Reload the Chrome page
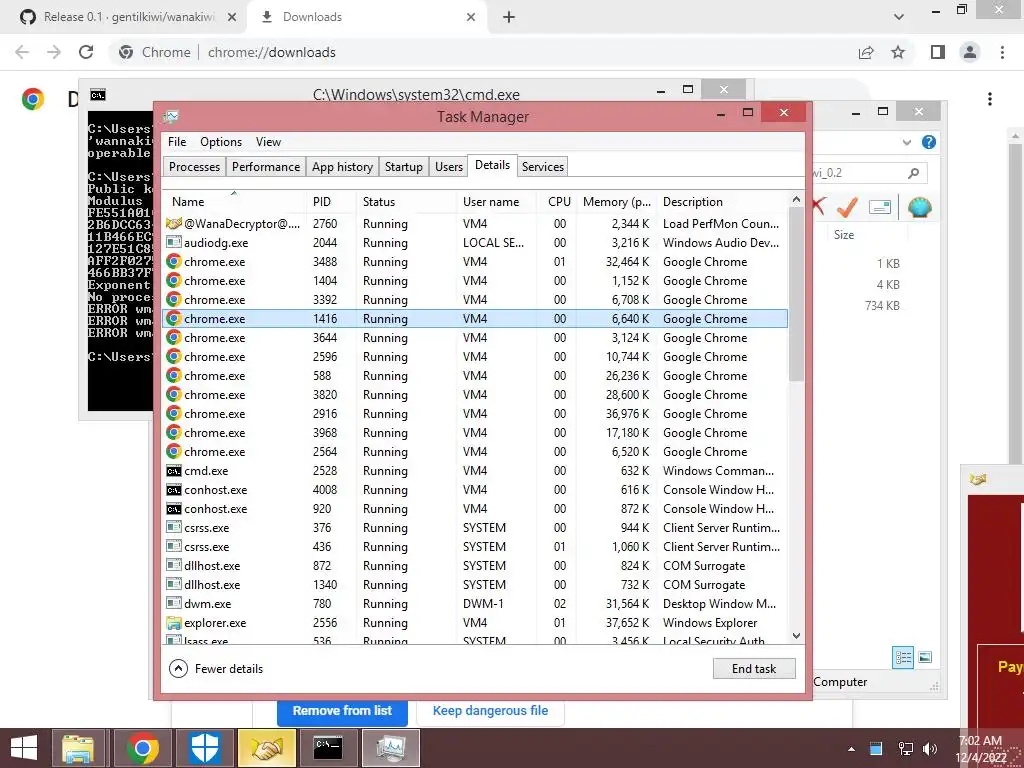Viewport: 1024px width, 768px height. tap(86, 52)
